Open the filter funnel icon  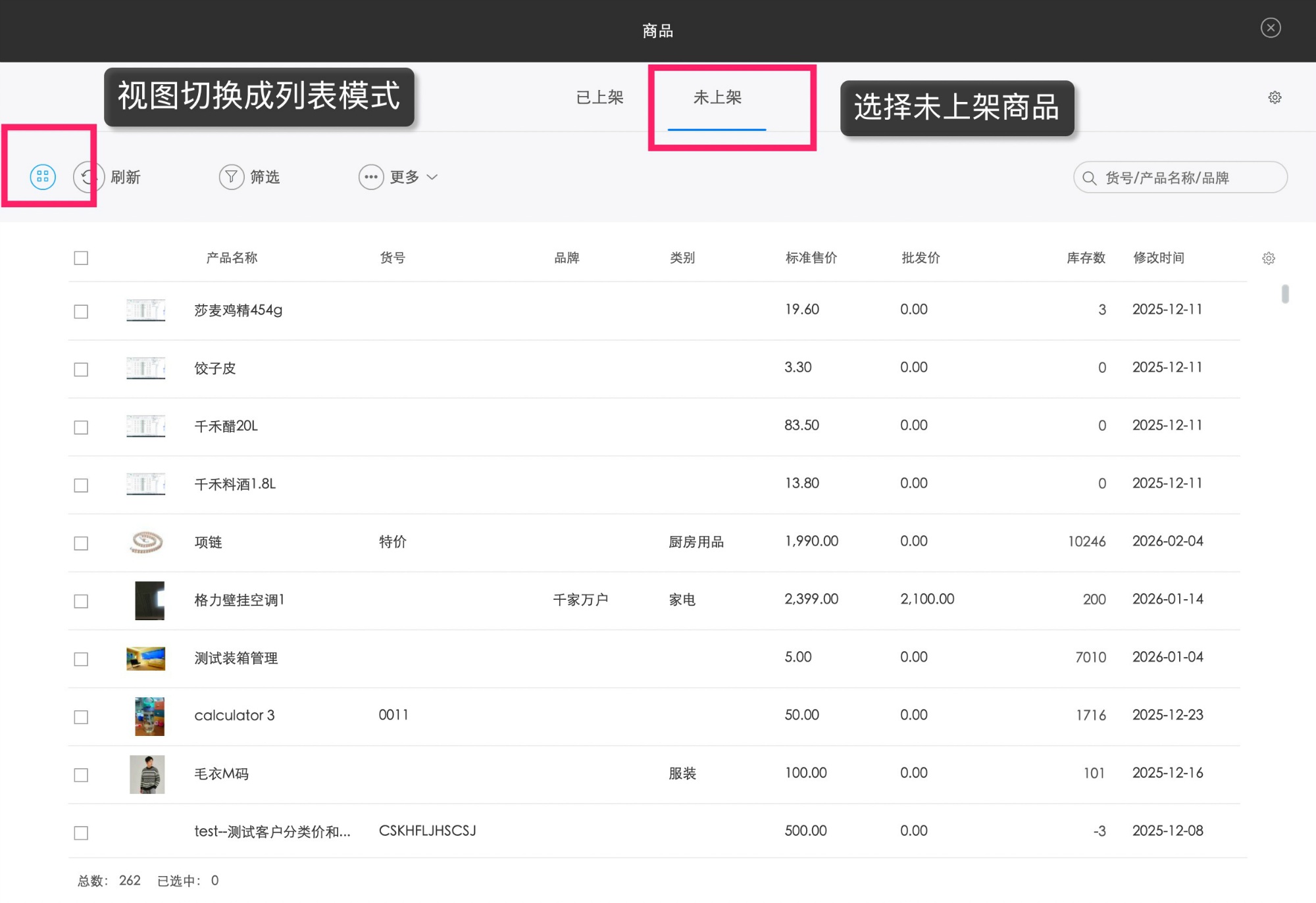coord(231,177)
